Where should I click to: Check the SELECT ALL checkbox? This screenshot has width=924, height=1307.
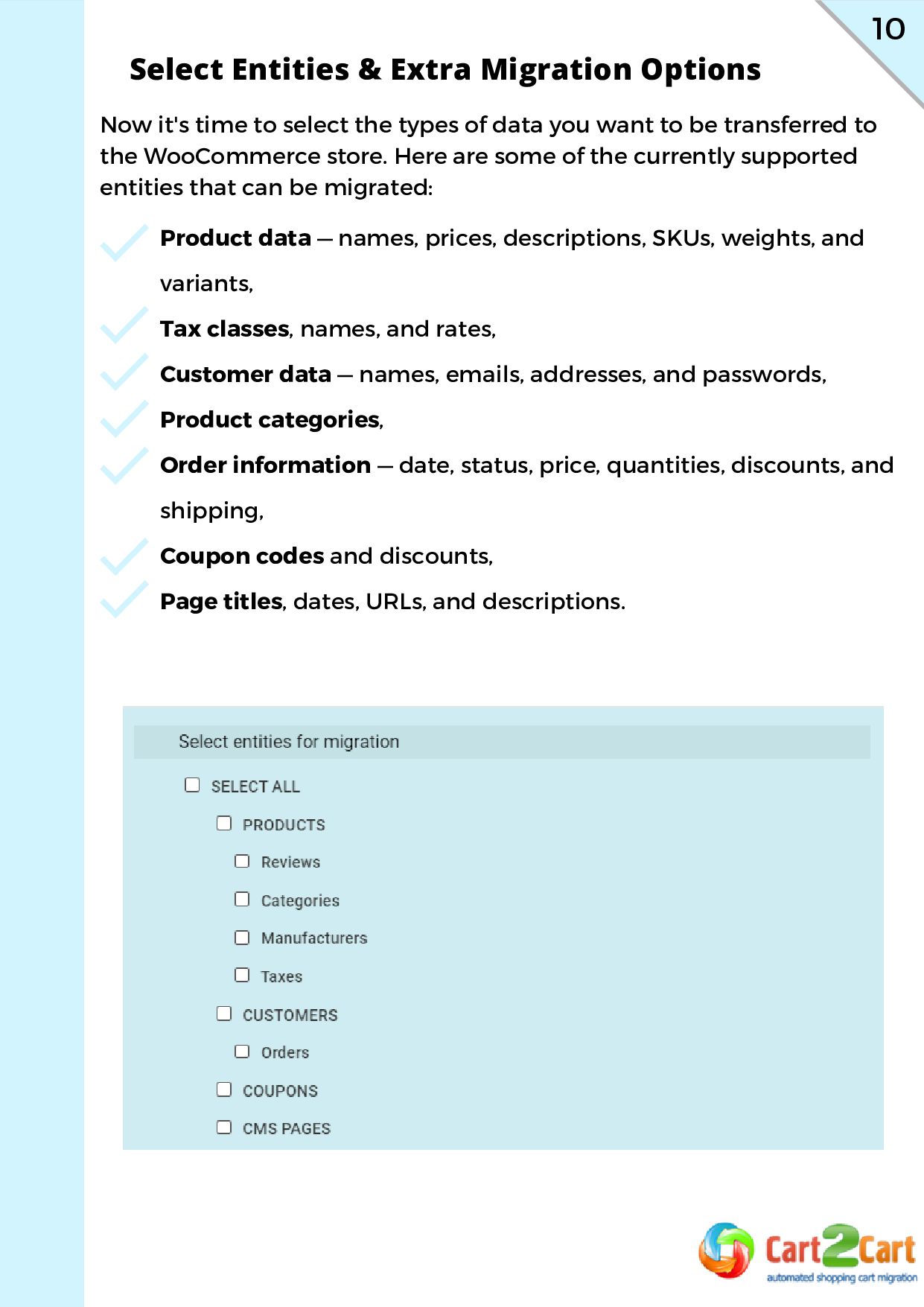pos(192,785)
